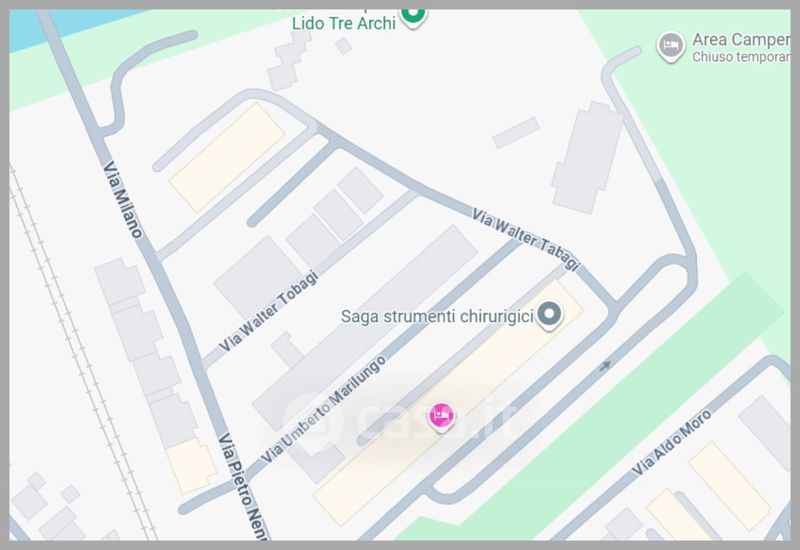Image resolution: width=800 pixels, height=550 pixels.
Task: Click the railway tracks line on the map
Action: 82,352
